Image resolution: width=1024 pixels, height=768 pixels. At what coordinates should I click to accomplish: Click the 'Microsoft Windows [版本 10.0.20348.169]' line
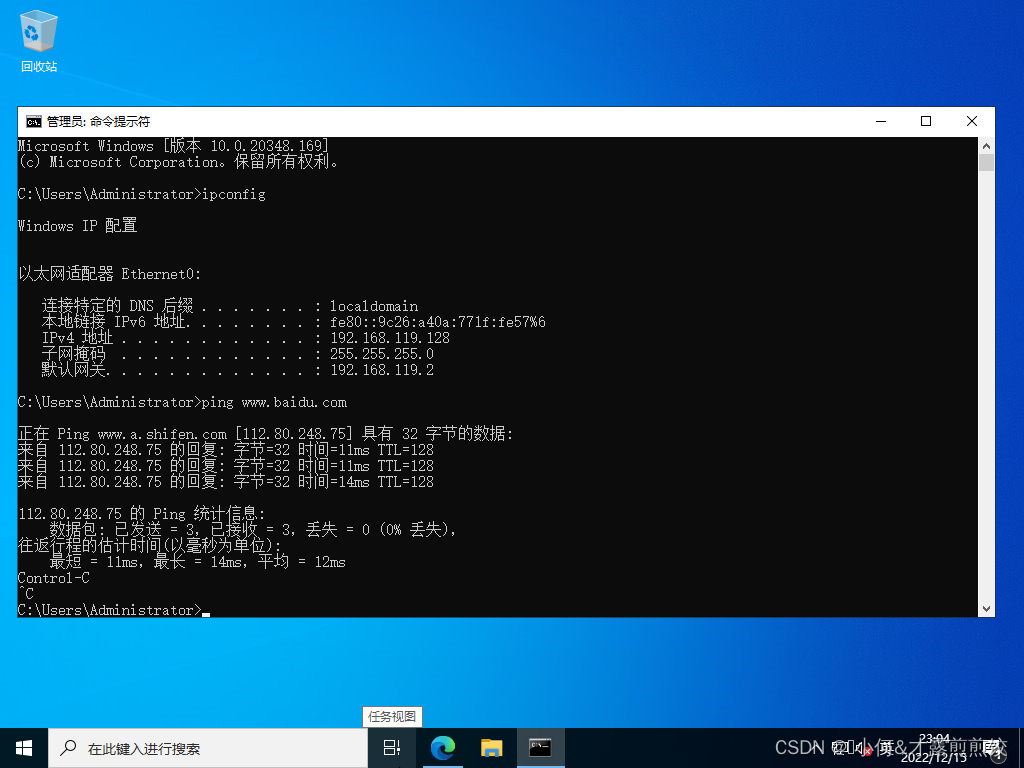174,146
